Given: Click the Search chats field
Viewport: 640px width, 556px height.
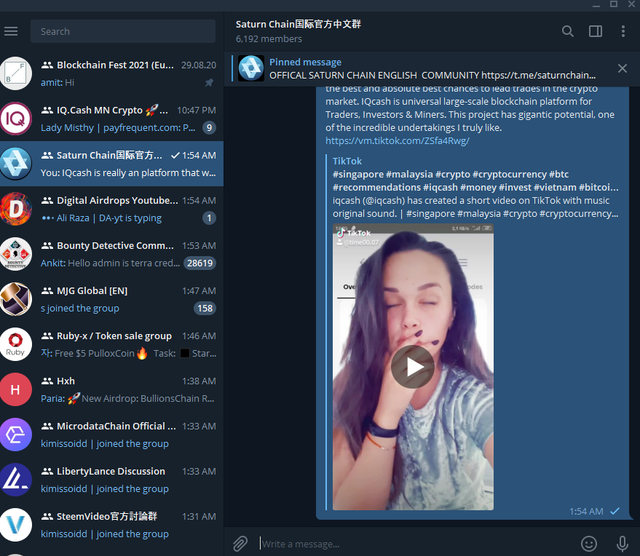Looking at the screenshot, I should click(x=123, y=31).
